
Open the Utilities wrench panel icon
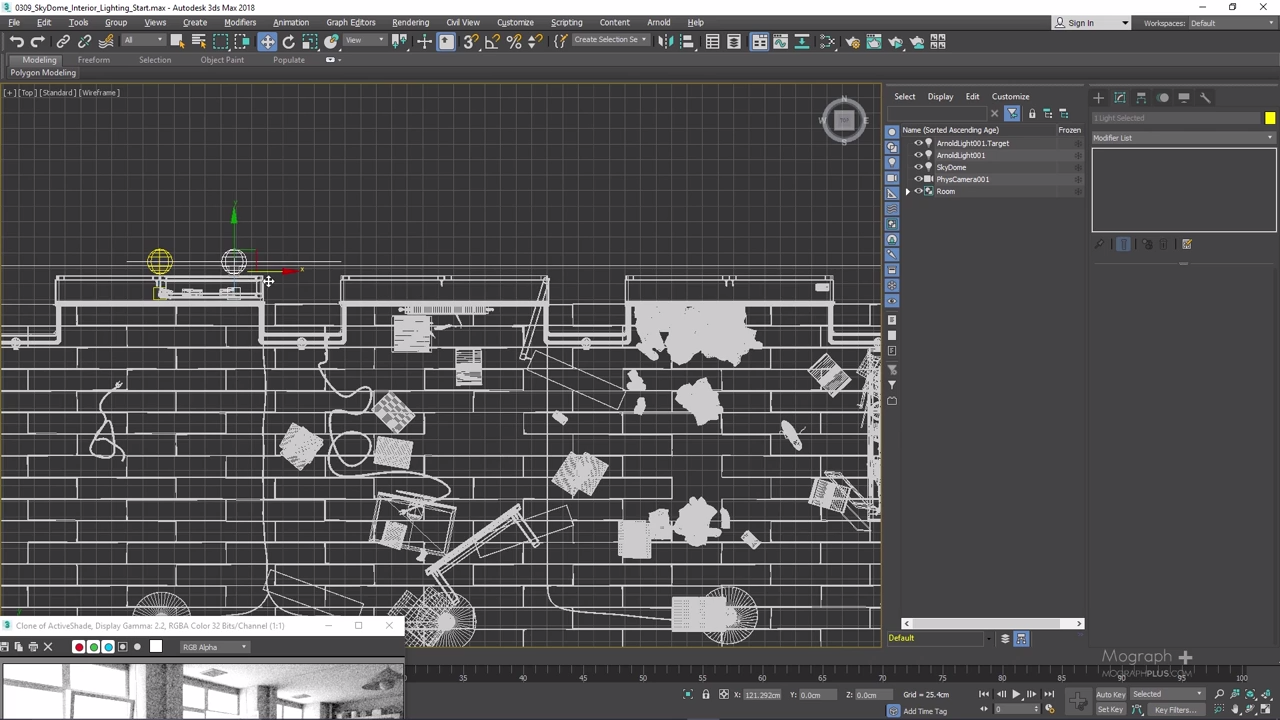[x=1205, y=97]
